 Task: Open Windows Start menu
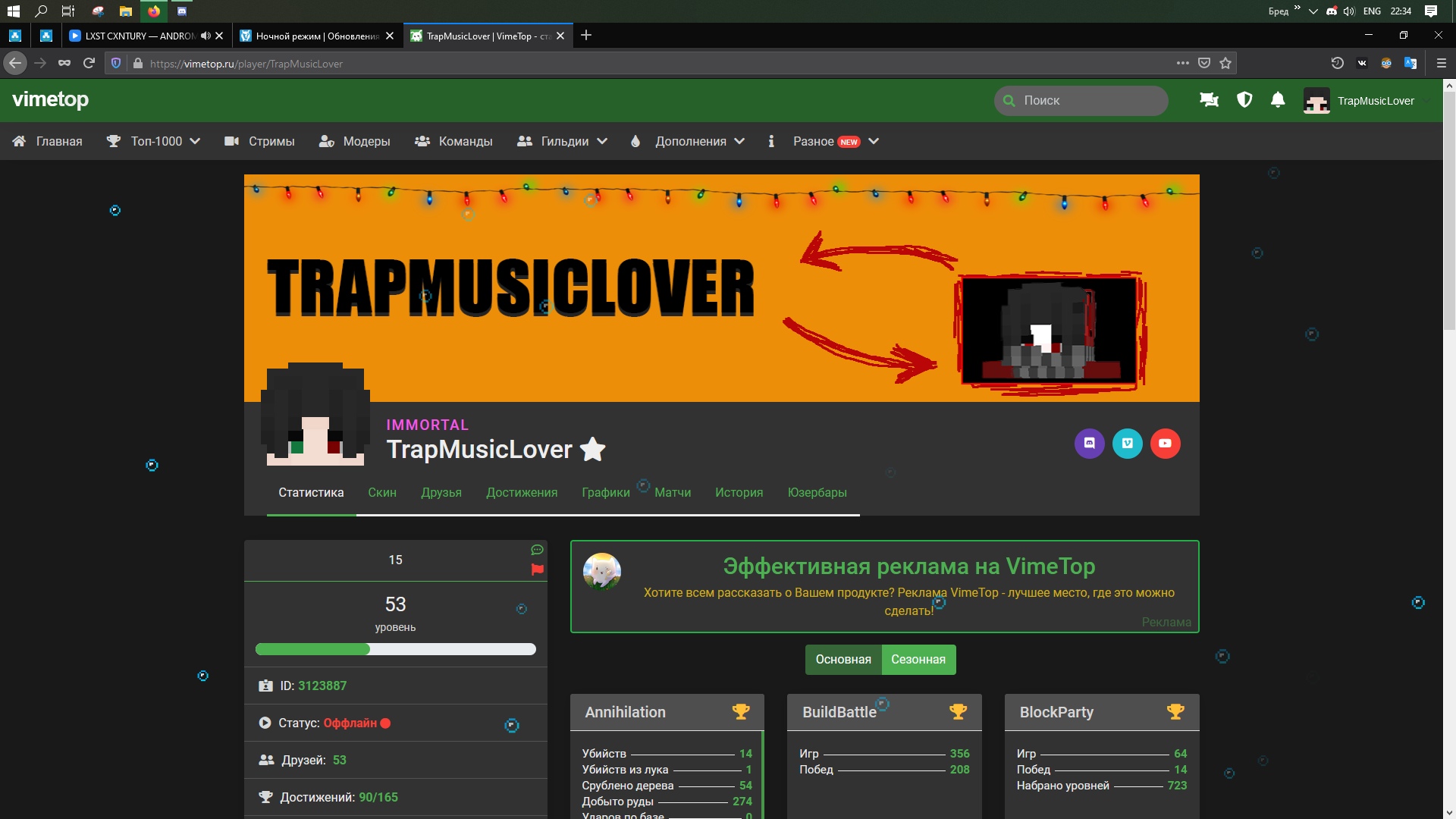(x=13, y=11)
